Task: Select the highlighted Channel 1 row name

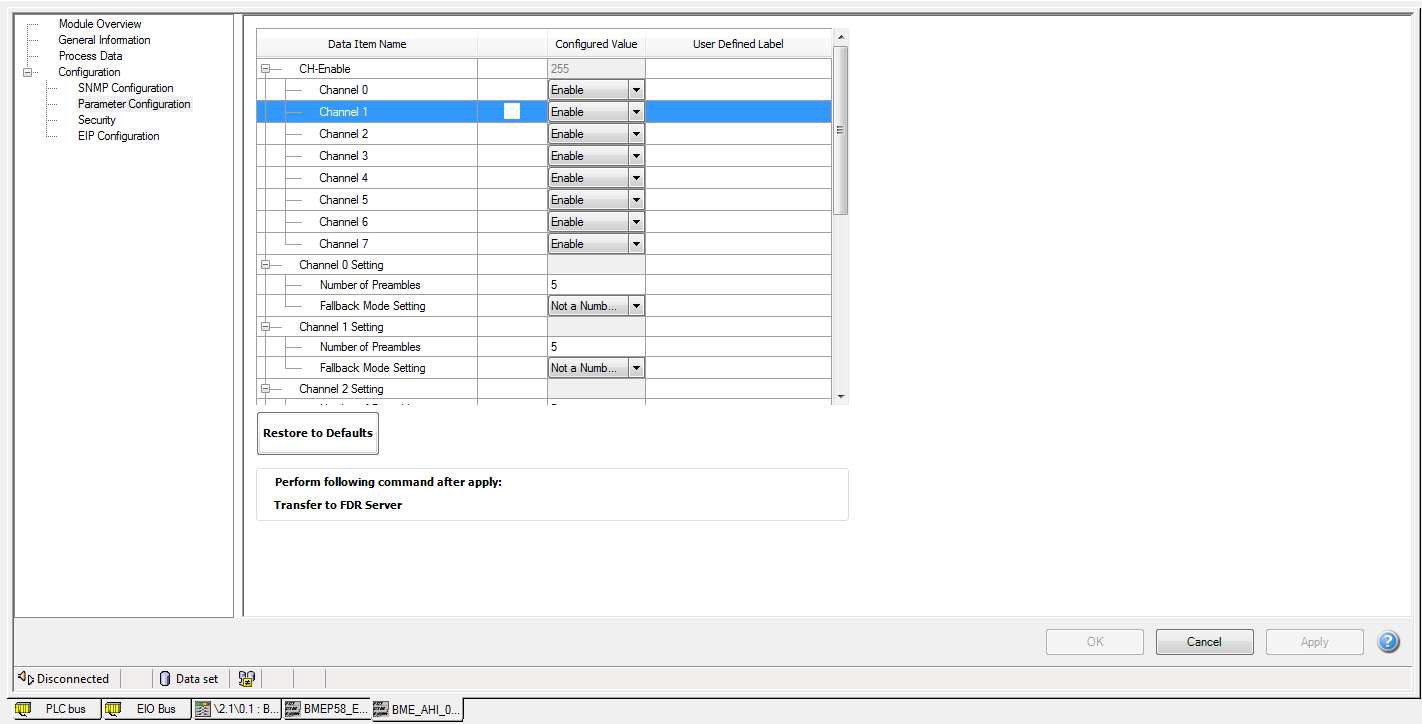Action: pyautogui.click(x=343, y=112)
